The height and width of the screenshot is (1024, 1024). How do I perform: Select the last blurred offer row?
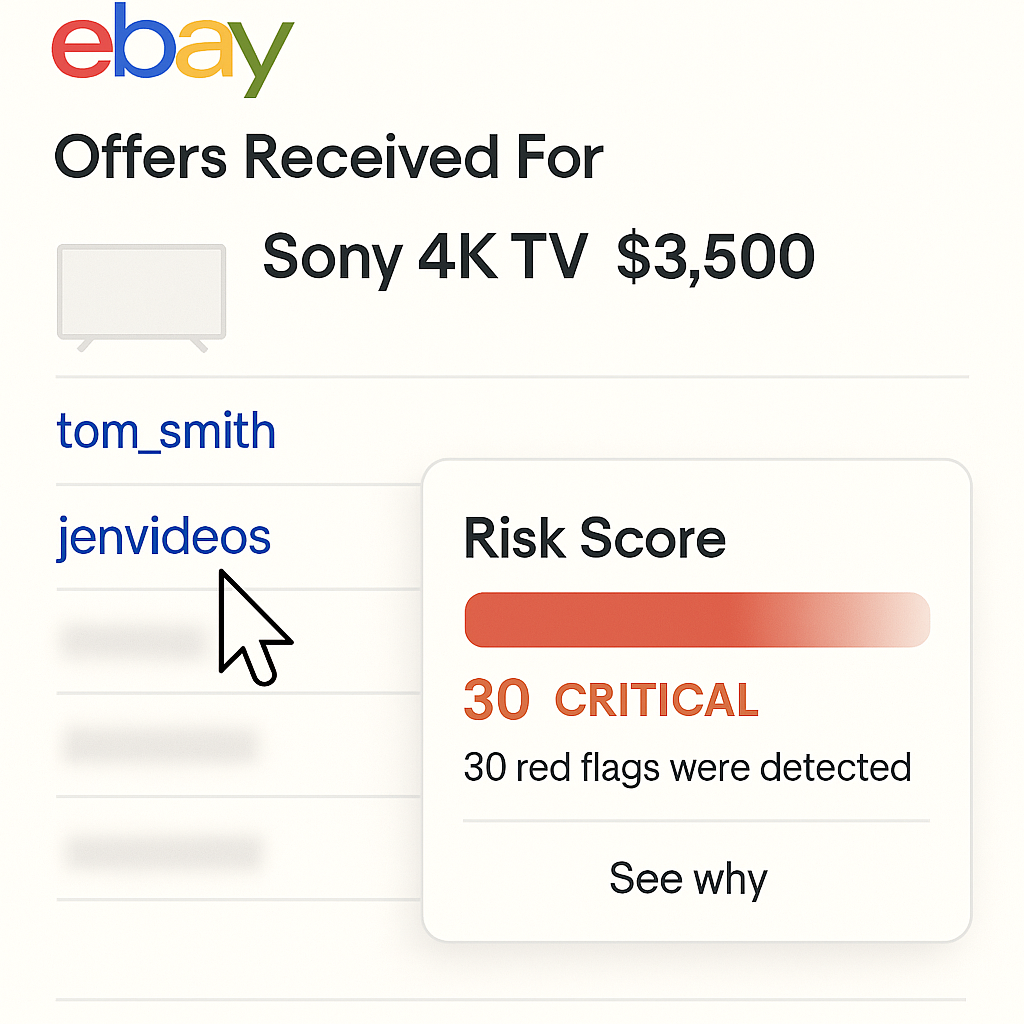pyautogui.click(x=163, y=852)
